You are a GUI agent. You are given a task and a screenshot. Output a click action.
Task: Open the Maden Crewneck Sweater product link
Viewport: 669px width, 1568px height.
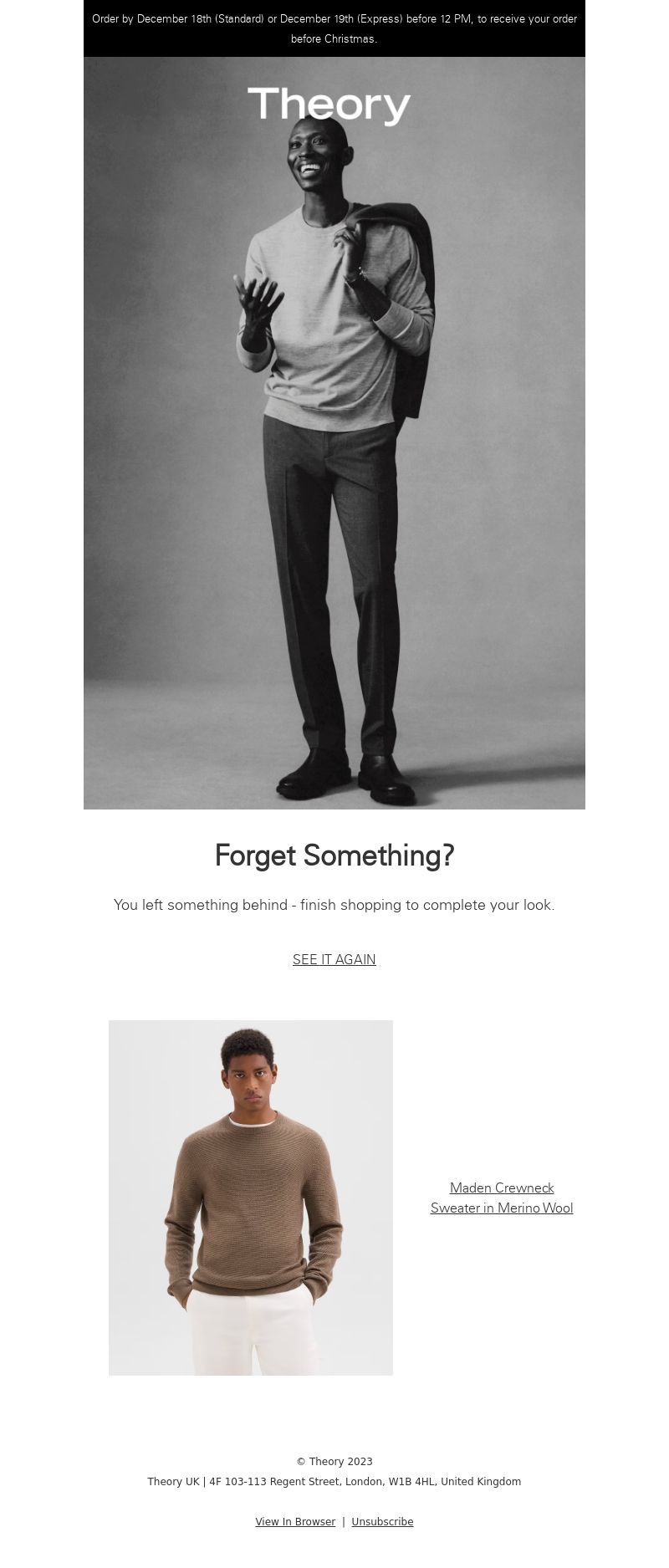tap(502, 1198)
